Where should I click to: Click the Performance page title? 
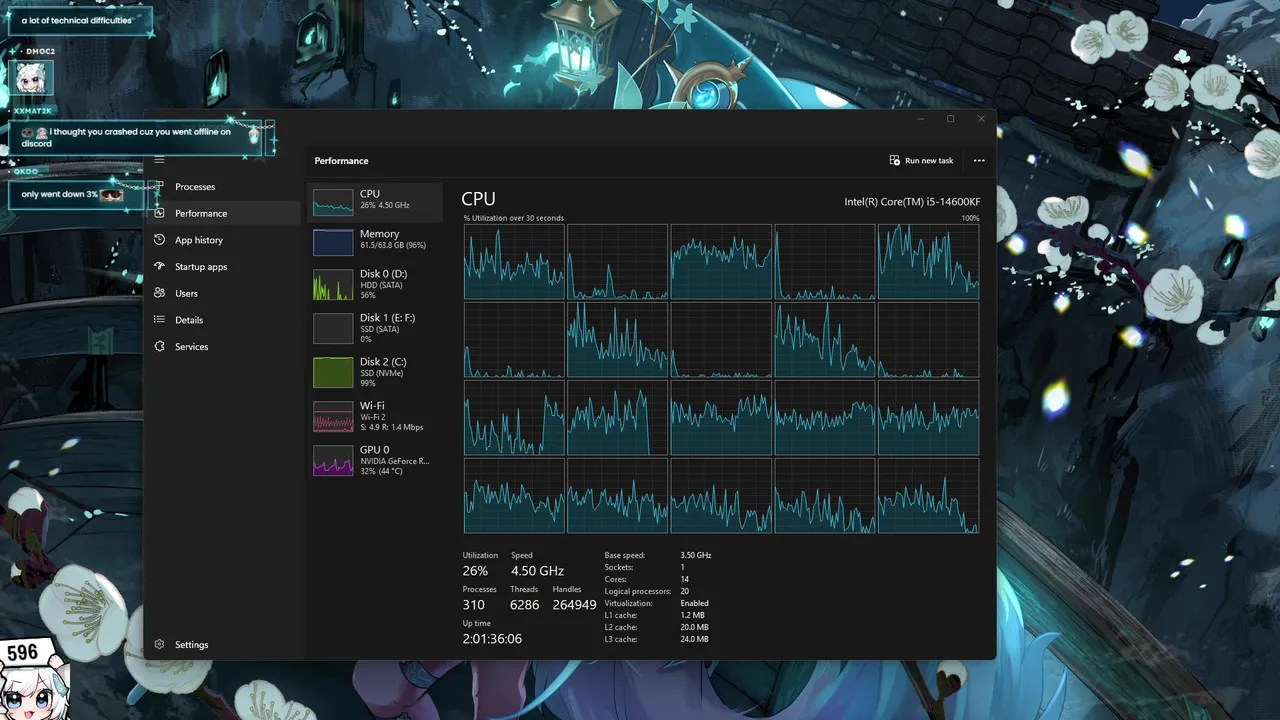click(x=341, y=161)
